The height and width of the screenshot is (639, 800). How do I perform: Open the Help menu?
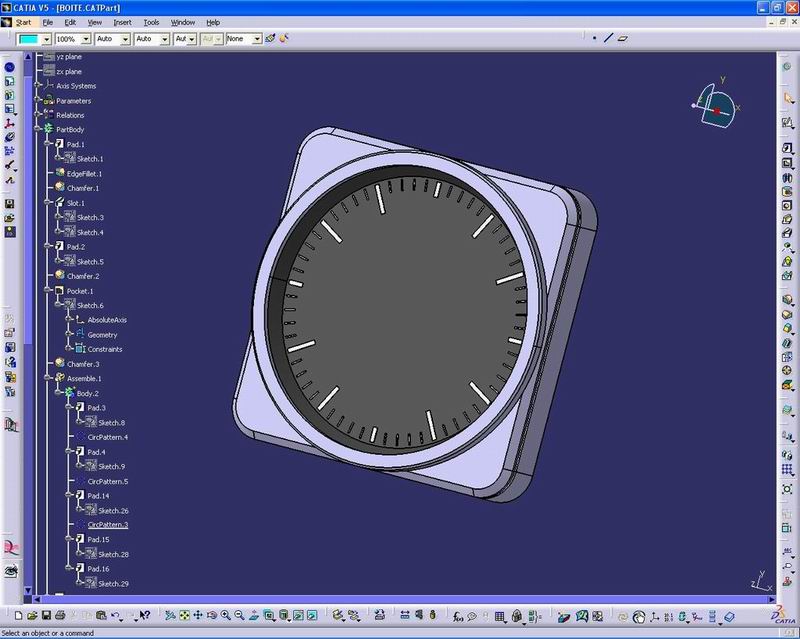coord(213,22)
